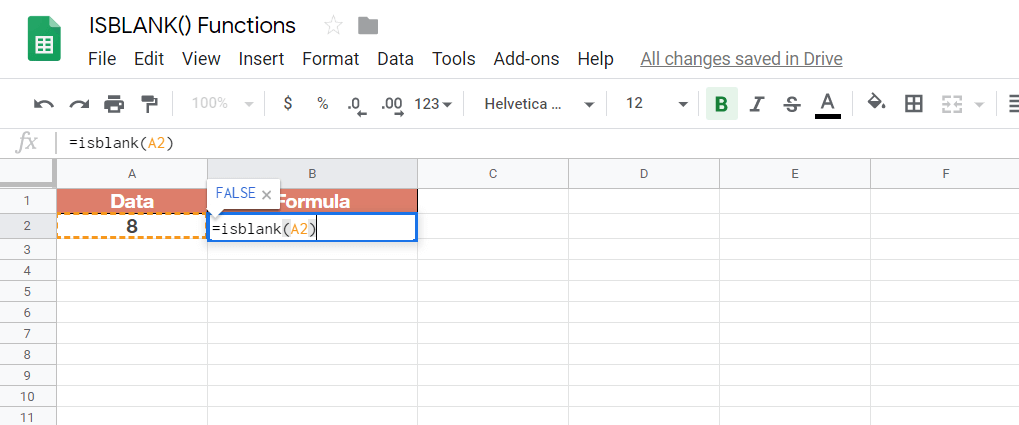Open the Tools menu
The height and width of the screenshot is (425, 1019).
point(454,59)
